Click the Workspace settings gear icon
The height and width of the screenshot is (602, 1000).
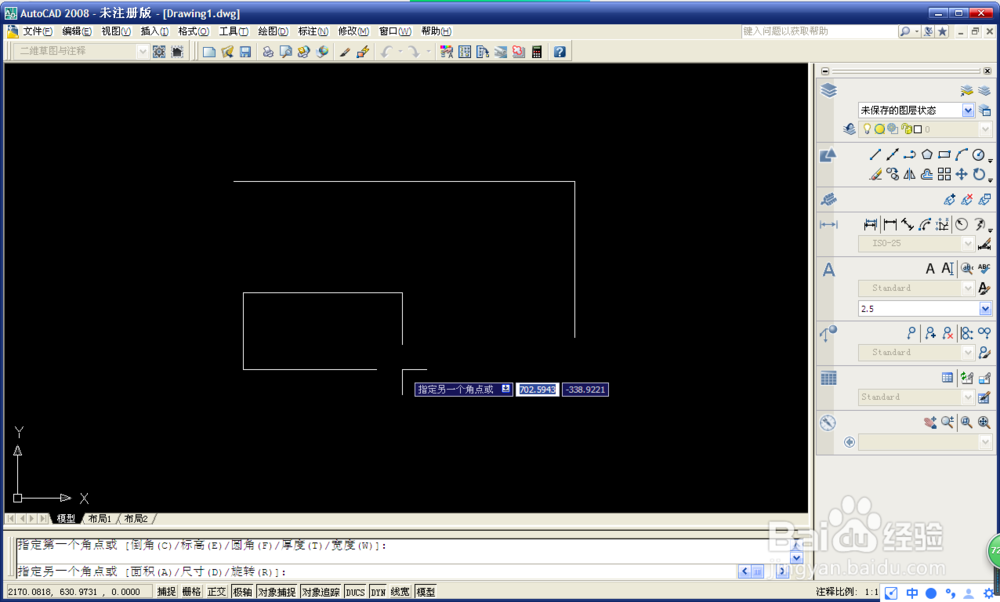[x=159, y=52]
